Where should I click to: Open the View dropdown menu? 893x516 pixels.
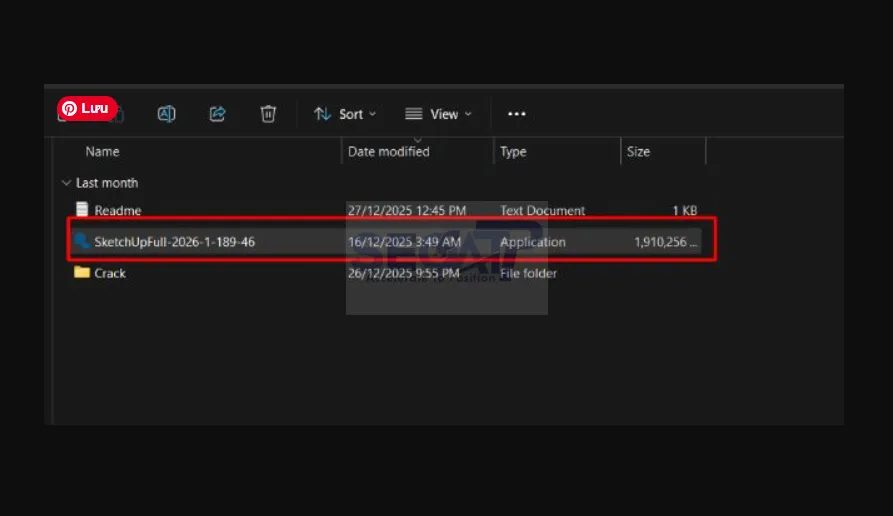coord(438,114)
